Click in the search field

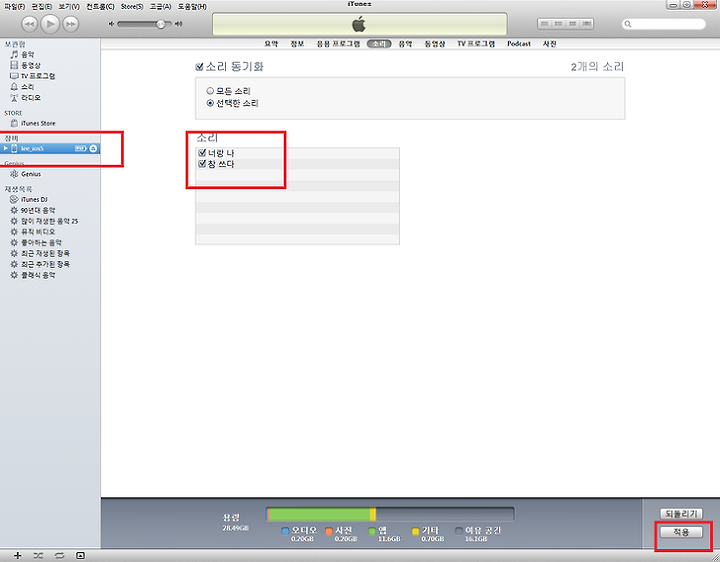[664, 24]
